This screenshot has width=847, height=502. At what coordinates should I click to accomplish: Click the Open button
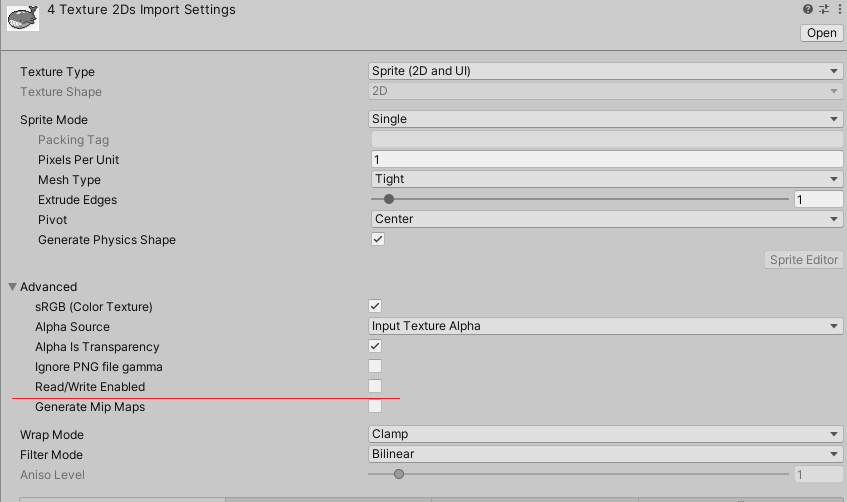click(822, 33)
